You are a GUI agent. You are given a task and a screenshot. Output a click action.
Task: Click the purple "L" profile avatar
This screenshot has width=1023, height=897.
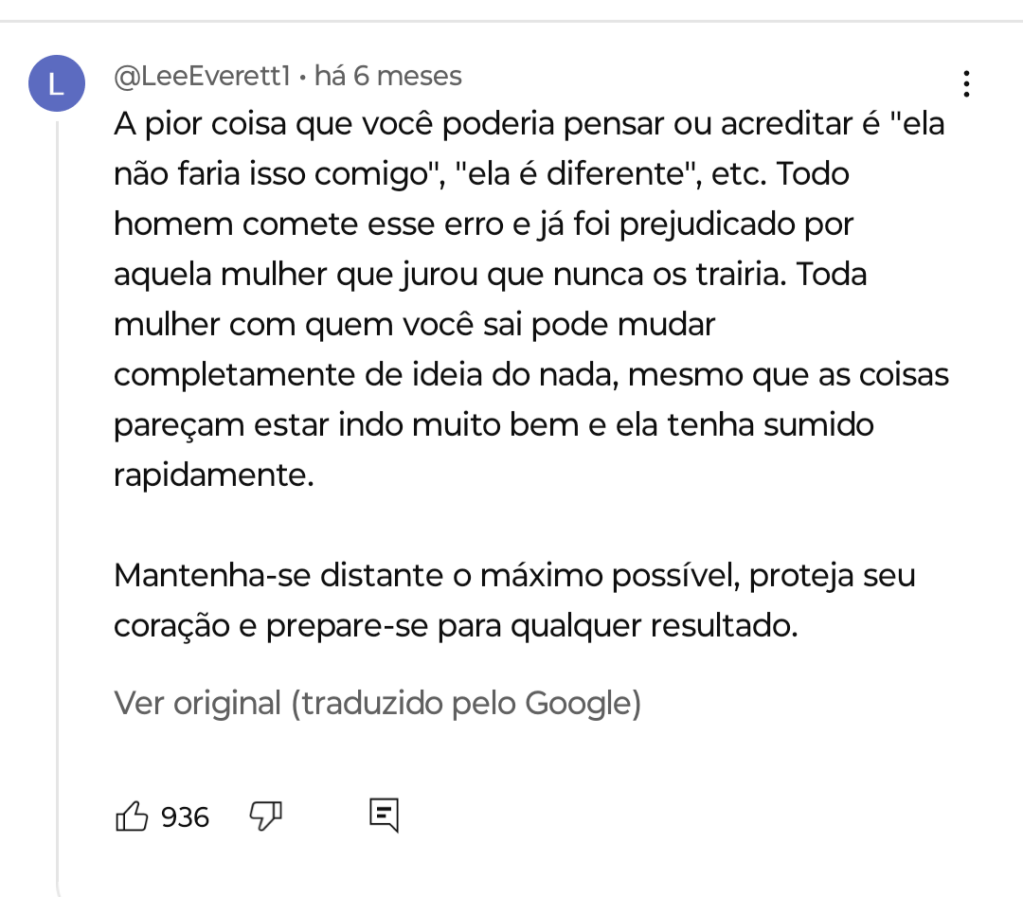(x=56, y=84)
